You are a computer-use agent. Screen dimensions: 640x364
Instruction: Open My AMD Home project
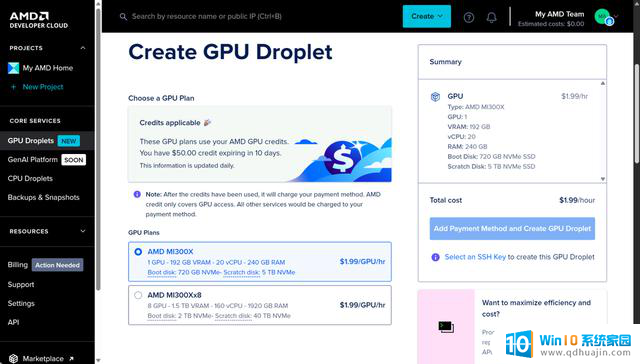pyautogui.click(x=48, y=68)
